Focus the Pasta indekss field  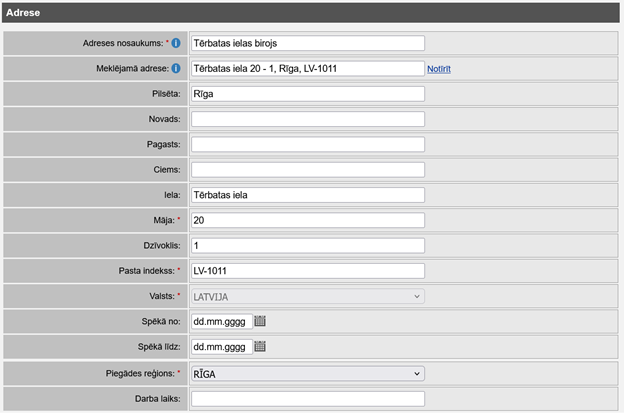tap(307, 271)
